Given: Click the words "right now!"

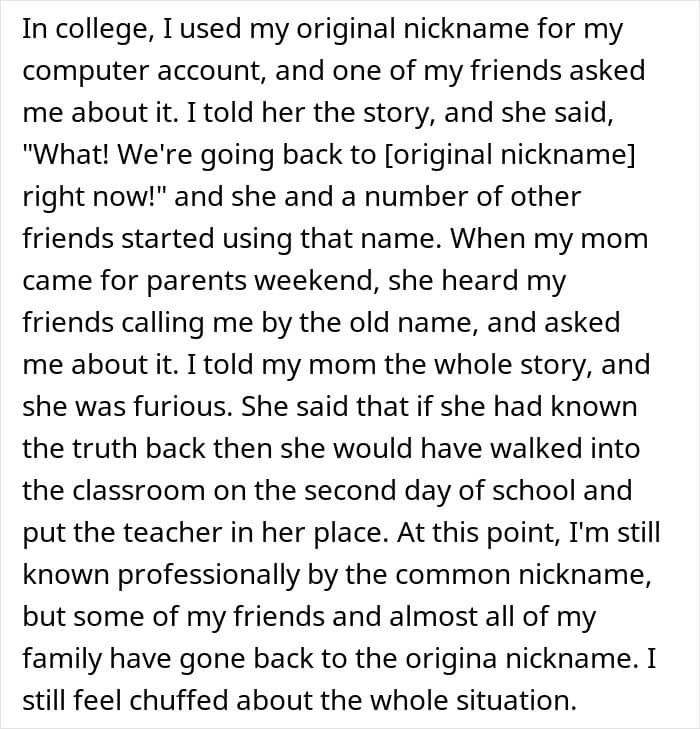Looking at the screenshot, I should [93, 197].
